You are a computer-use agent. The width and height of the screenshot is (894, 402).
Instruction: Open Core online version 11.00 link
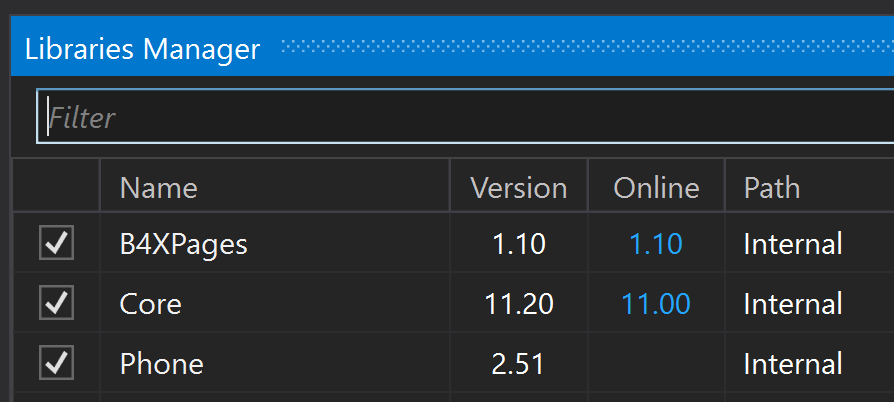click(656, 303)
